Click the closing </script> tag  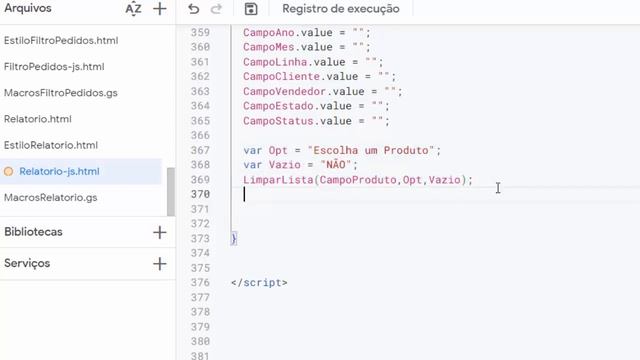[x=259, y=282]
